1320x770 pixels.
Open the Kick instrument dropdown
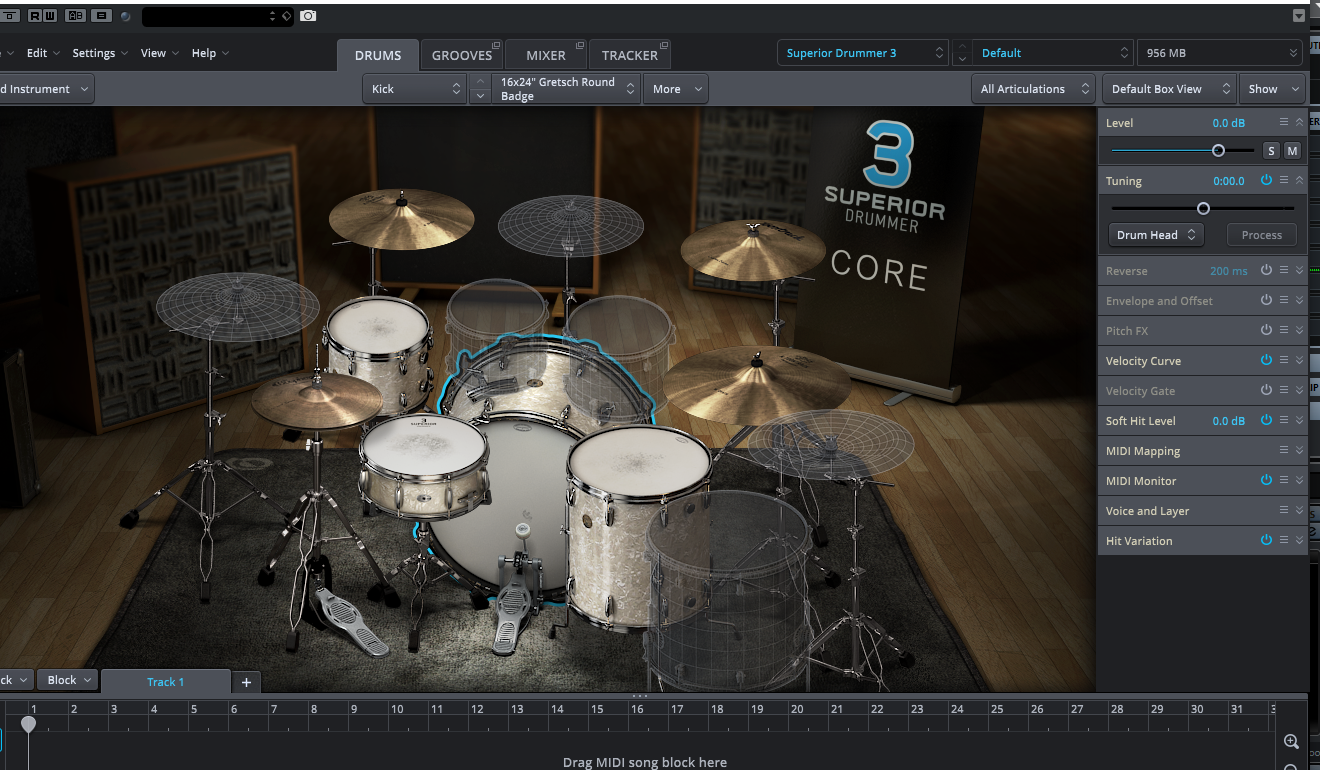point(415,89)
